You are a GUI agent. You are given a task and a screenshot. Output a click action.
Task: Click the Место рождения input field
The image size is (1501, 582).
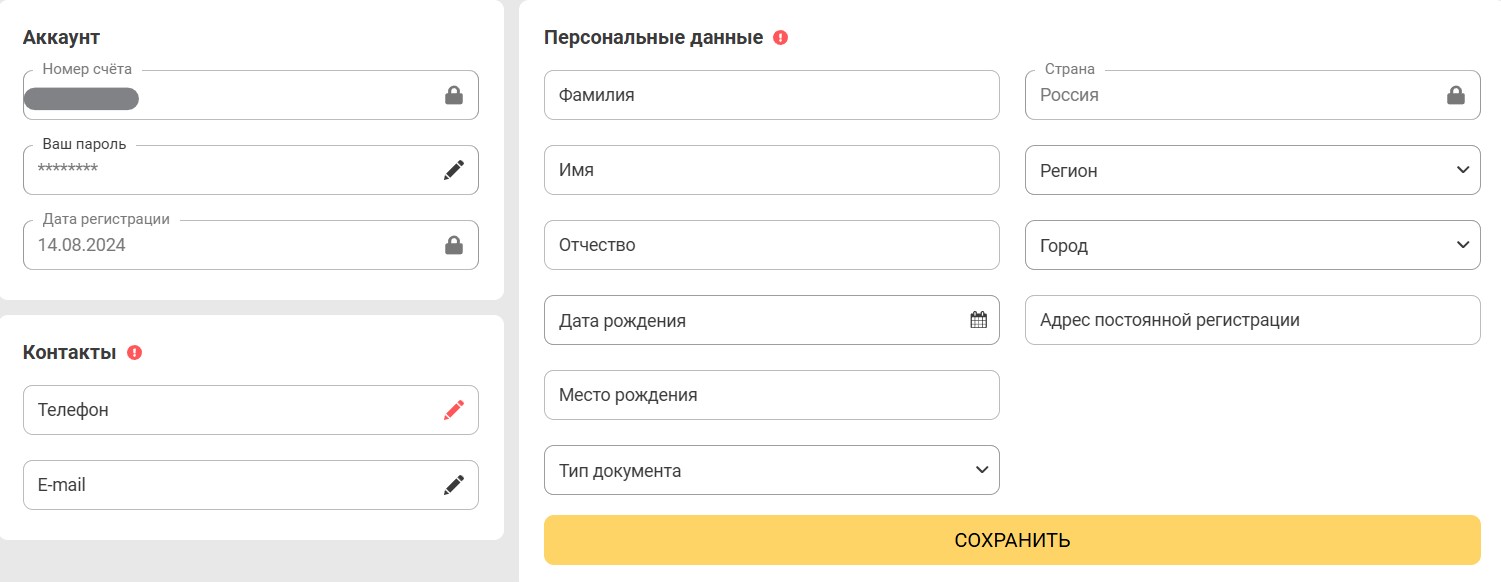[771, 394]
